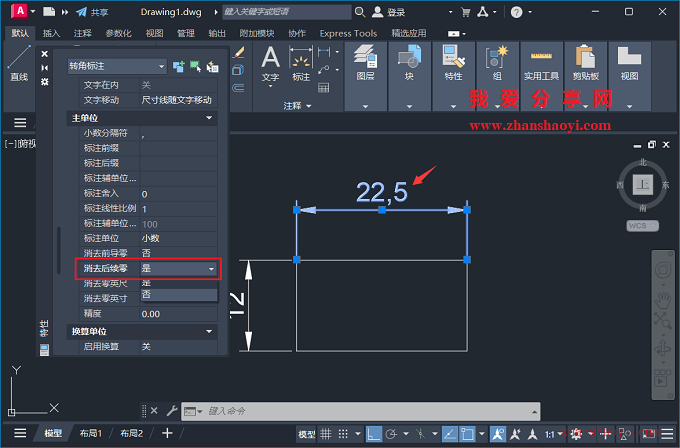The image size is (680, 448).
Task: Collapse the 主单位 section
Action: click(x=209, y=118)
